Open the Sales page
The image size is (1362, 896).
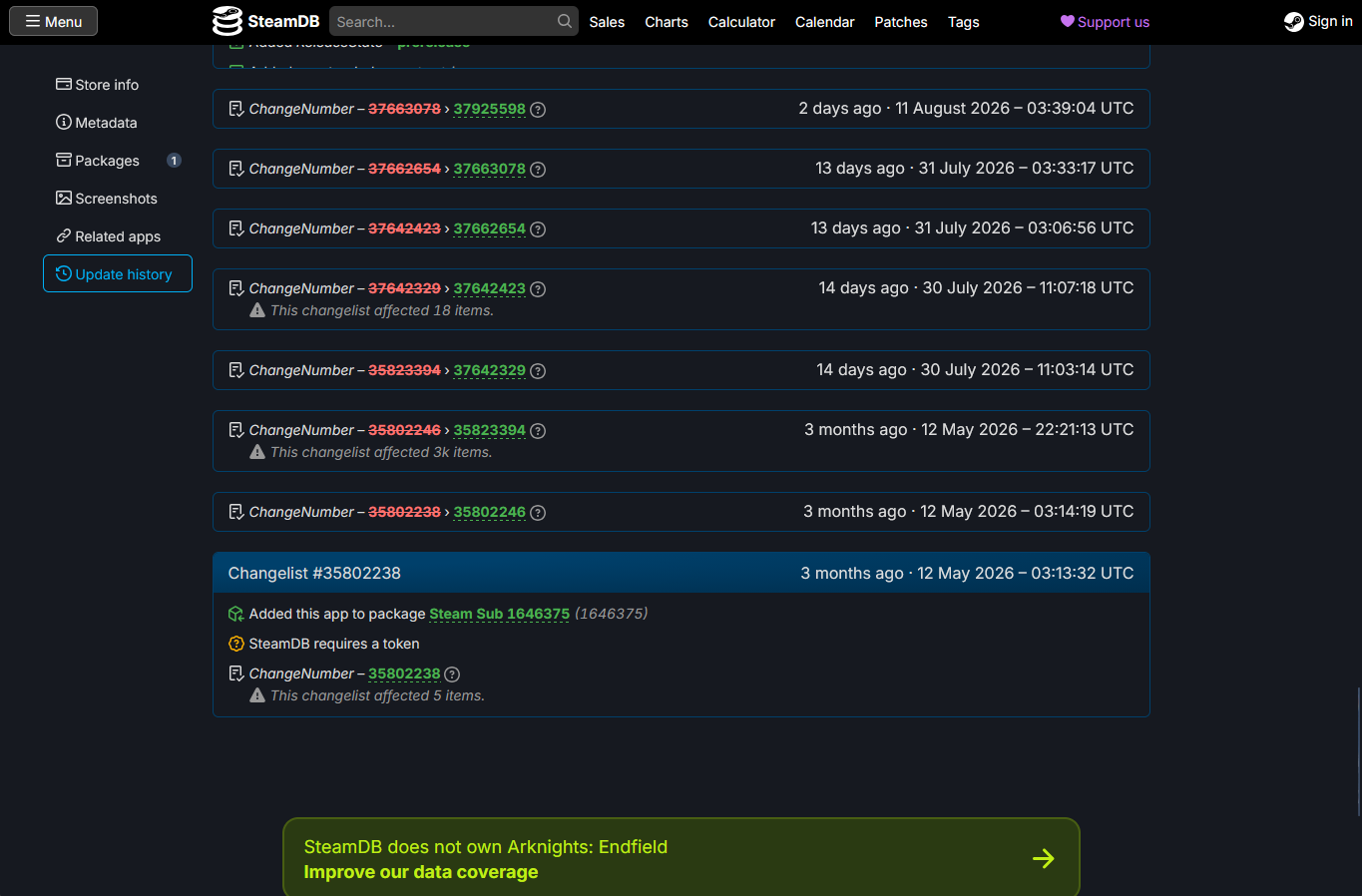[607, 22]
